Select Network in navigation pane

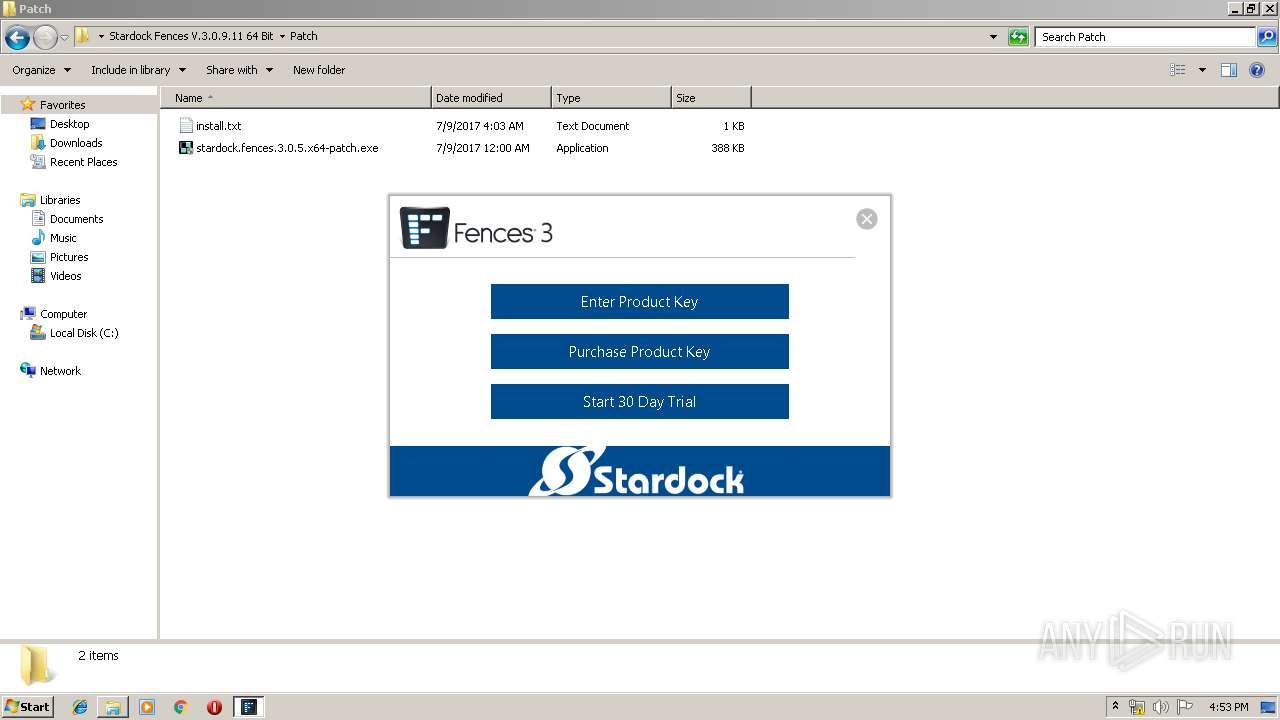(x=60, y=371)
